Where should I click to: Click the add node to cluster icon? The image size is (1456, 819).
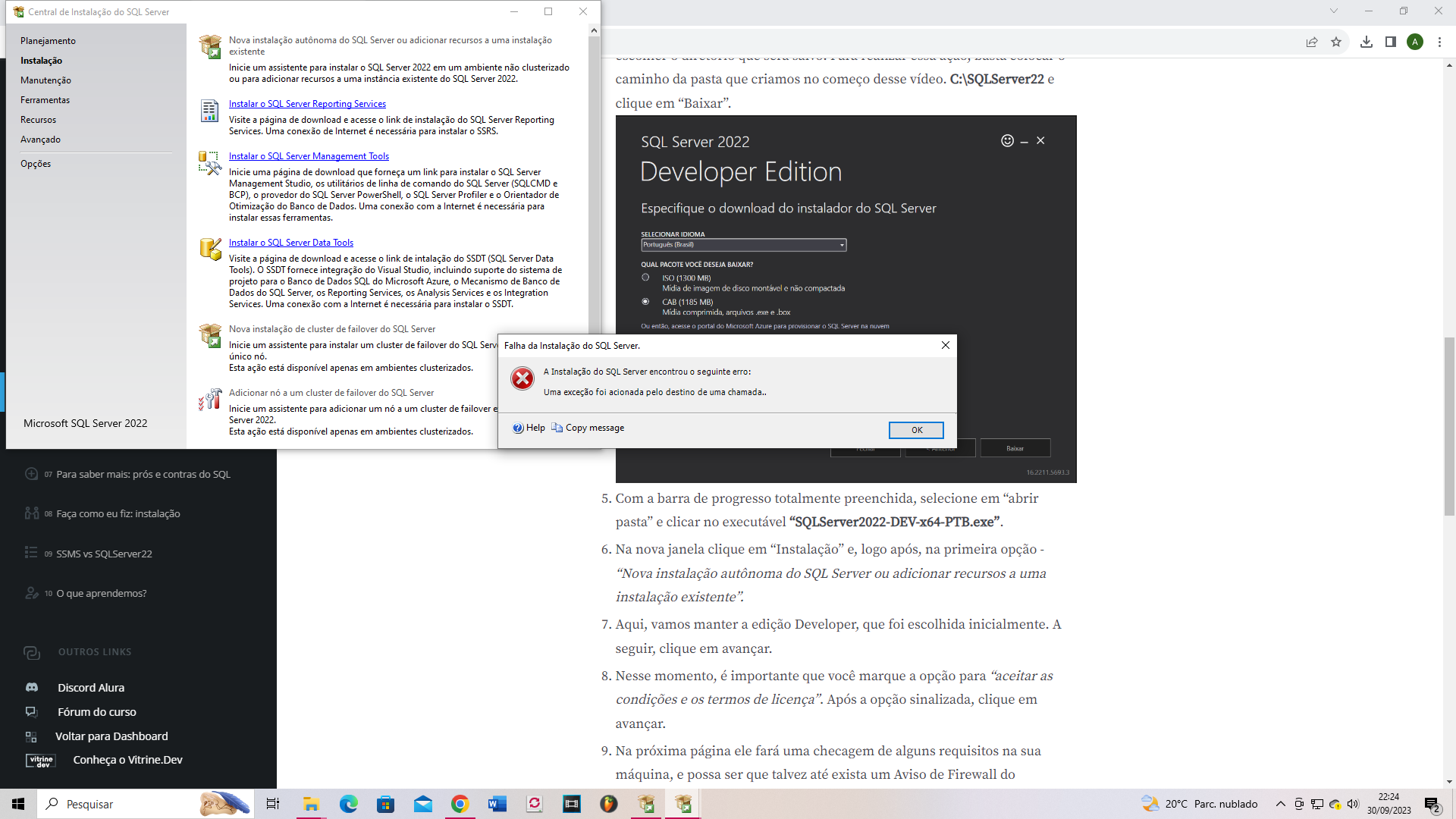point(210,400)
